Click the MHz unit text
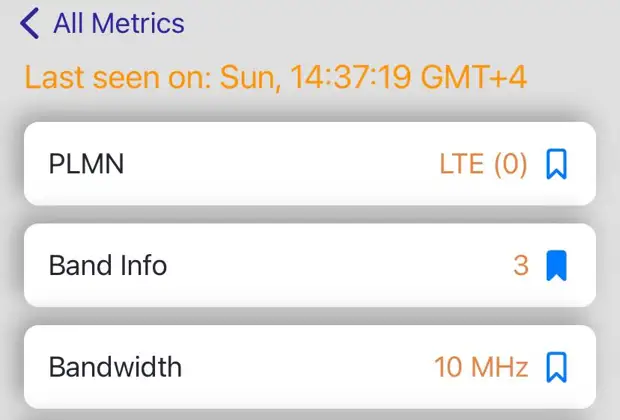This screenshot has height=420, width=620. 500,367
